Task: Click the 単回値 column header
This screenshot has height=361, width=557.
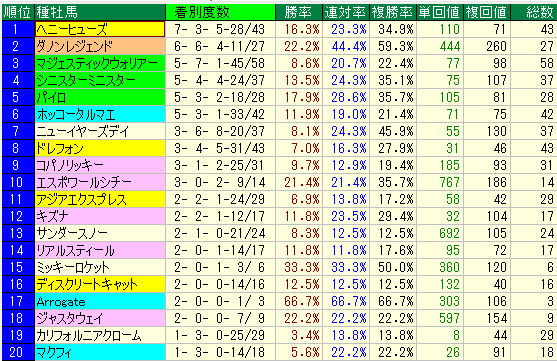Action: [440, 12]
